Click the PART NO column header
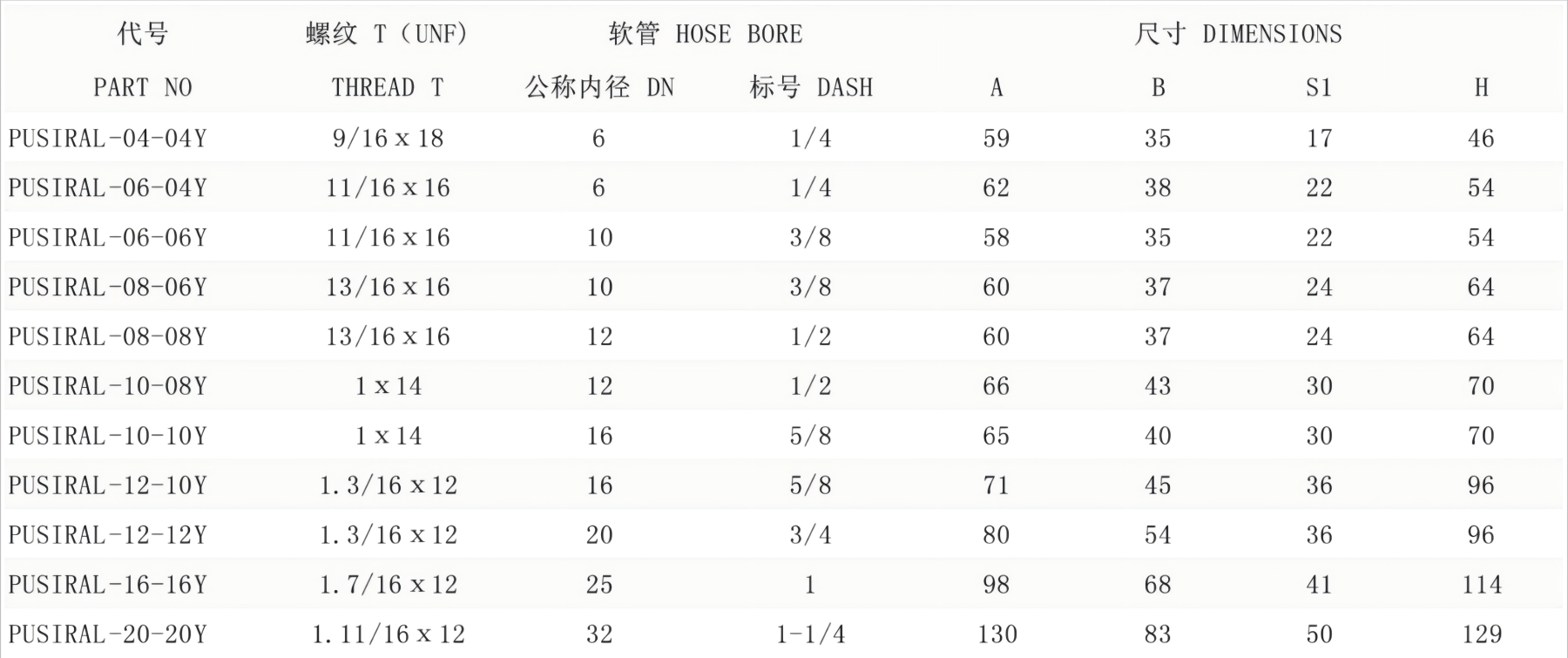The width and height of the screenshot is (1568, 658). [x=142, y=87]
